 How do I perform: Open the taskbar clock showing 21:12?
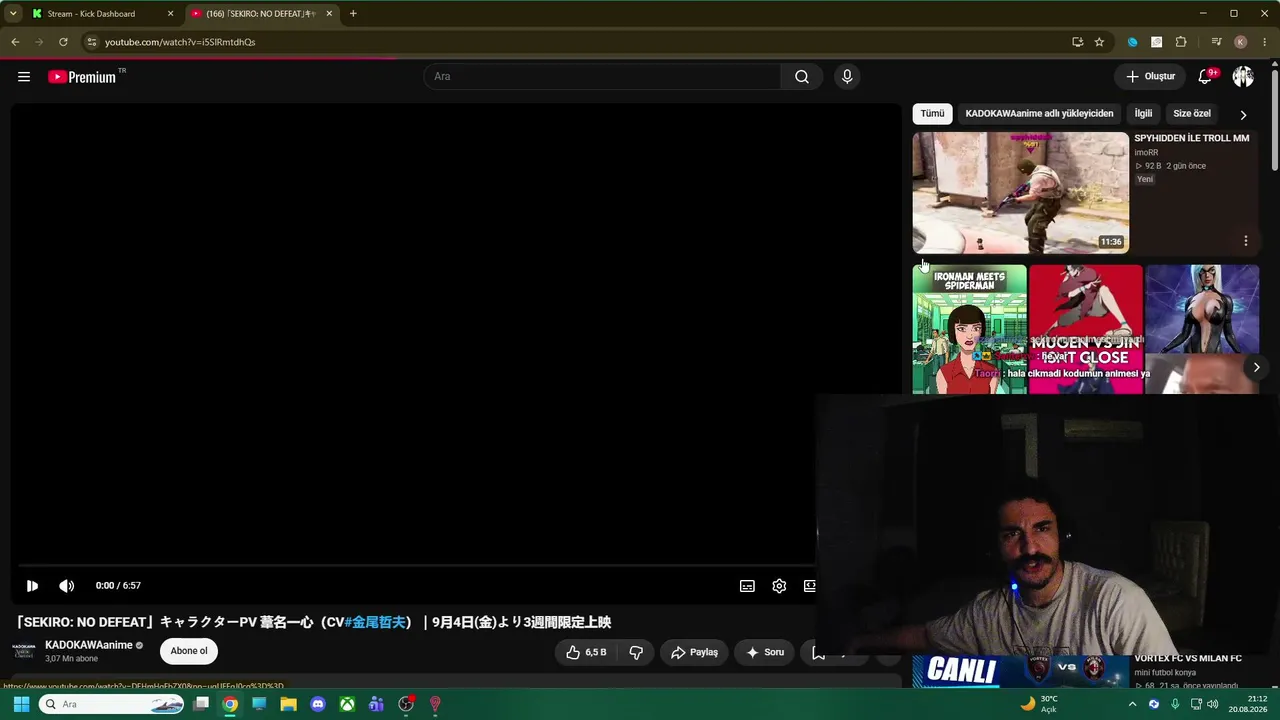1249,704
